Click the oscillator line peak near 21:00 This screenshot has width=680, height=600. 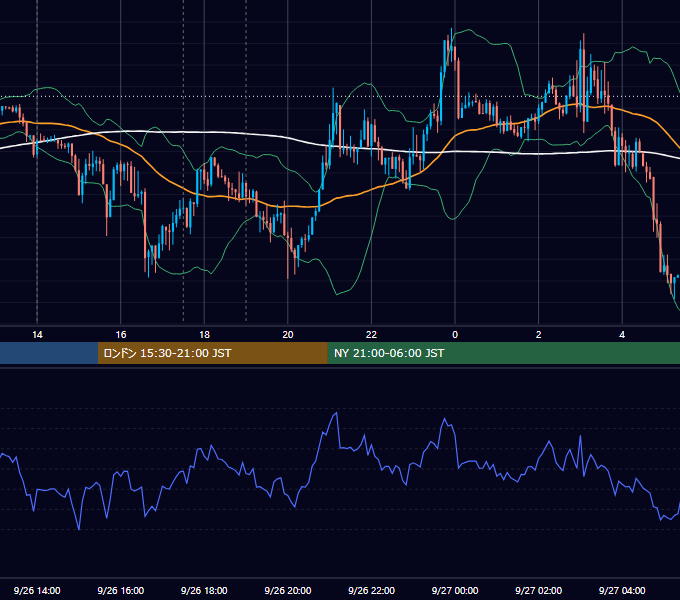(x=336, y=414)
